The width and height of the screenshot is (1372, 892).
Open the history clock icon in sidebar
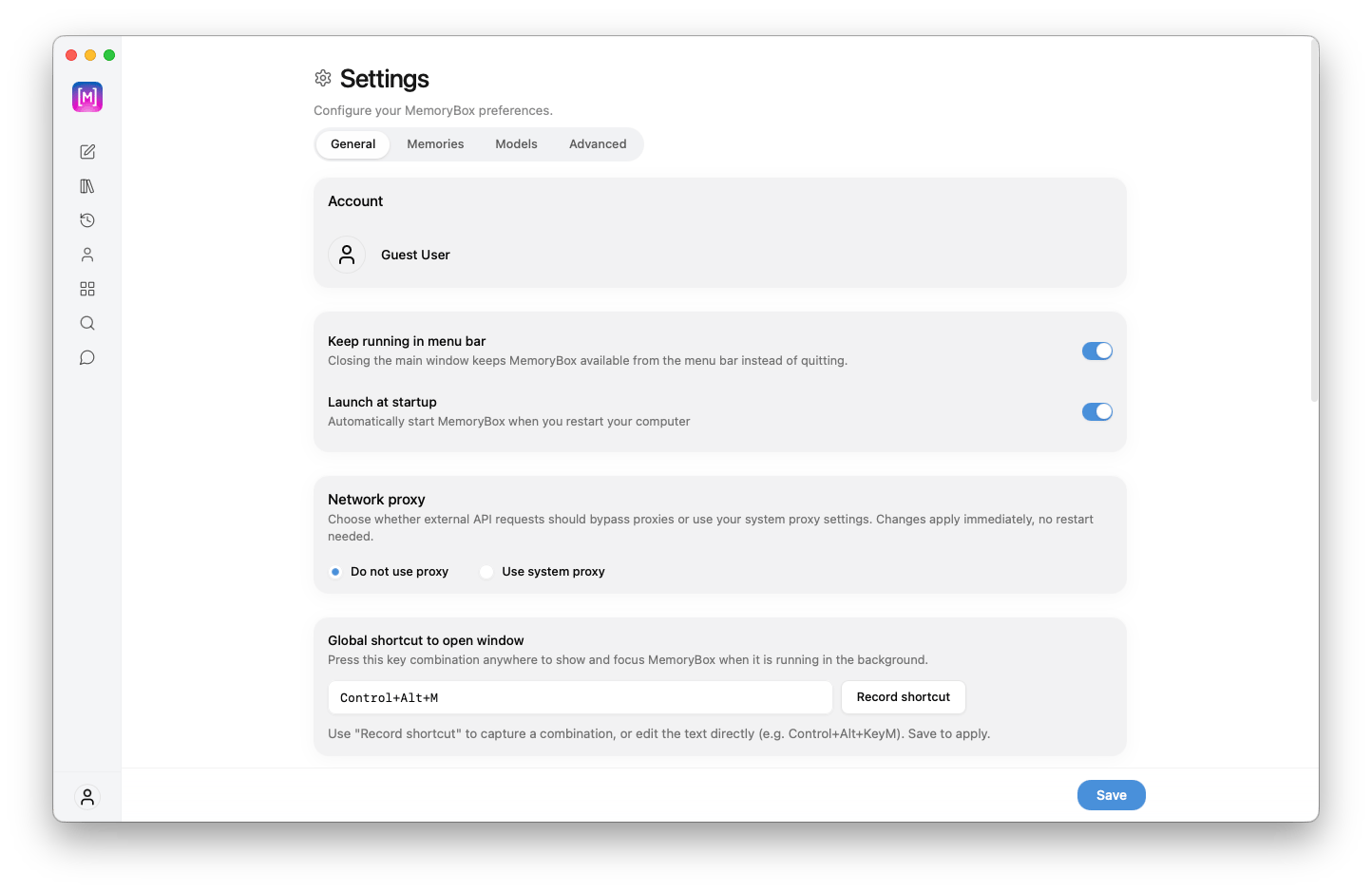(87, 220)
